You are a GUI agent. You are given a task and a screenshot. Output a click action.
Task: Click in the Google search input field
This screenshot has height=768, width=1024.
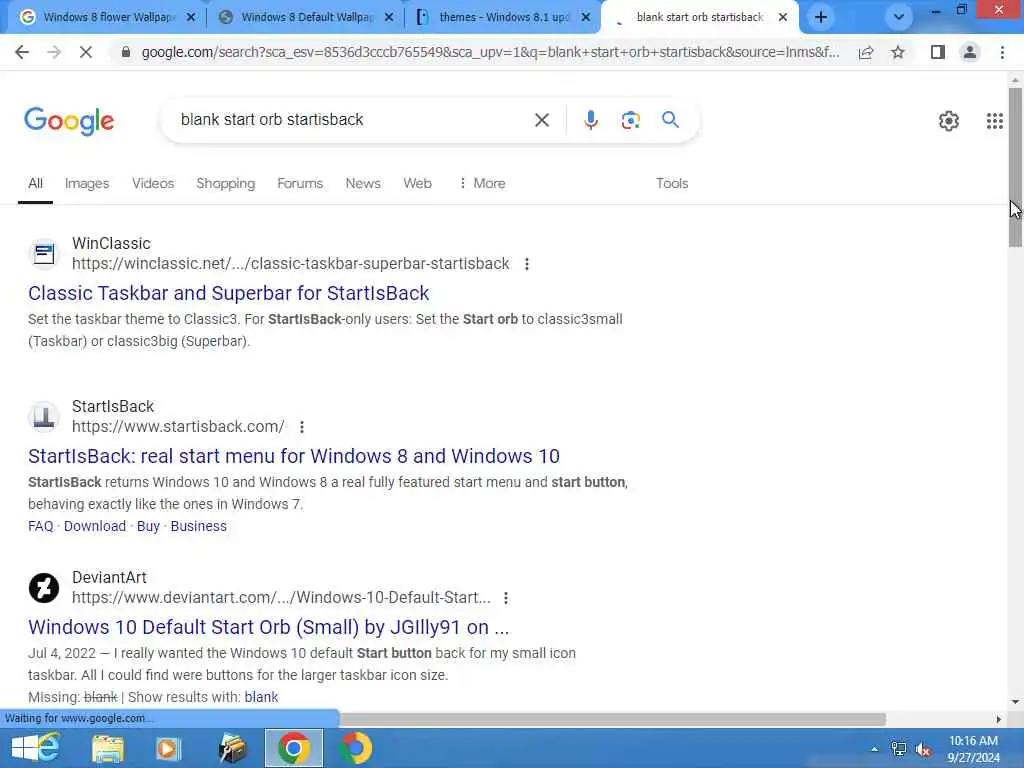pyautogui.click(x=353, y=120)
